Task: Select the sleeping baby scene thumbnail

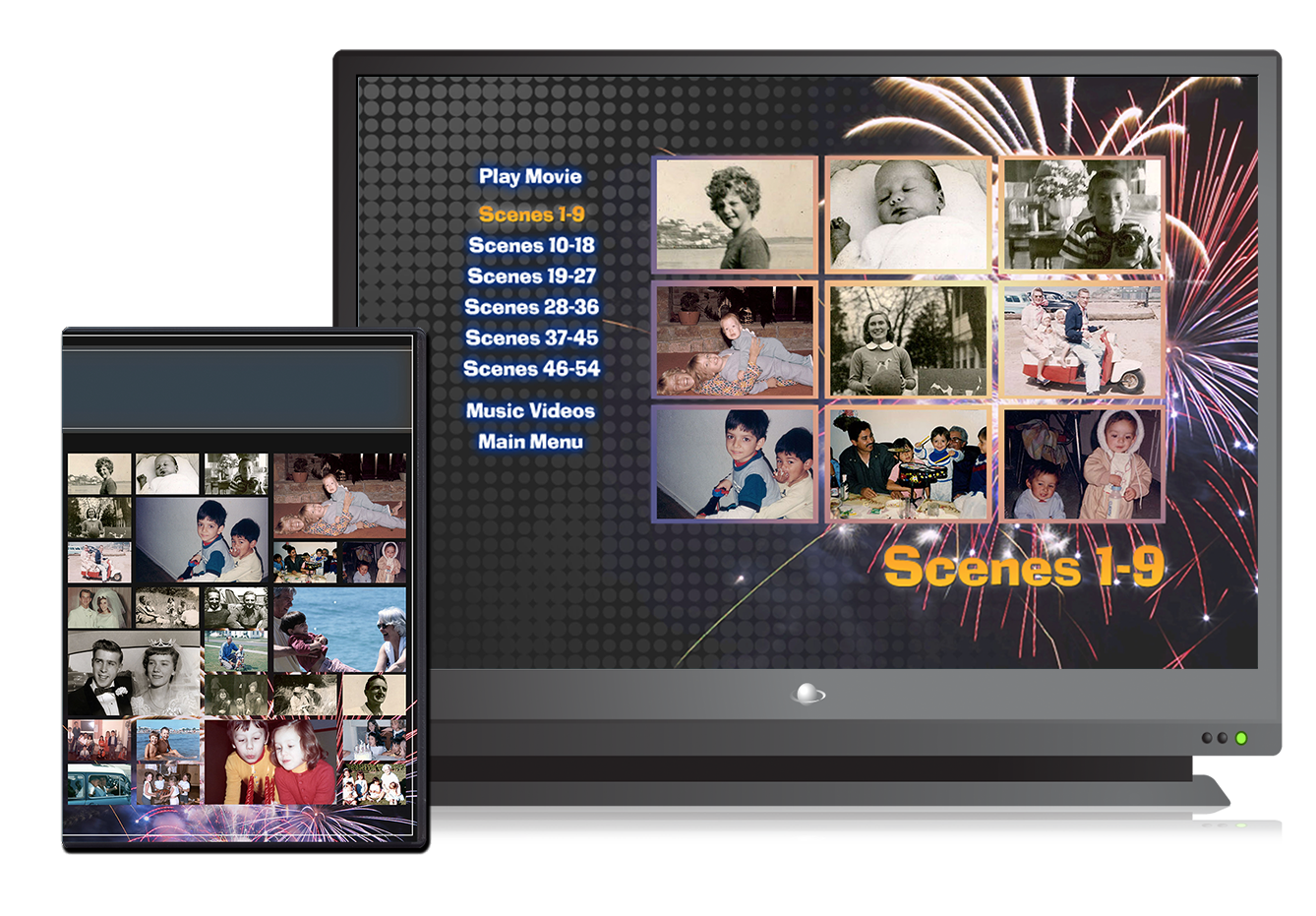Action: pos(908,214)
